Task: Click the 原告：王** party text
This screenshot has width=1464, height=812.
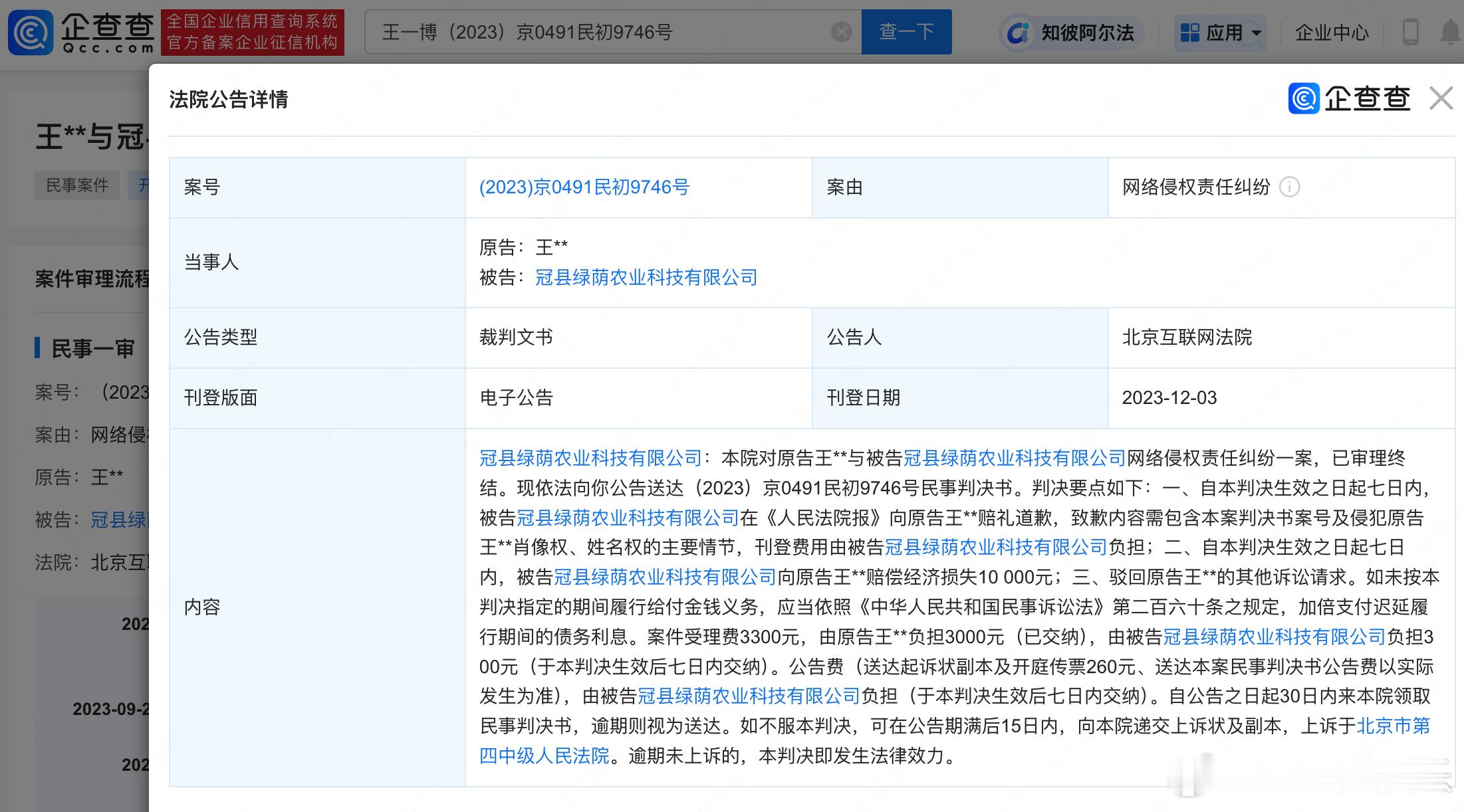Action: [523, 247]
